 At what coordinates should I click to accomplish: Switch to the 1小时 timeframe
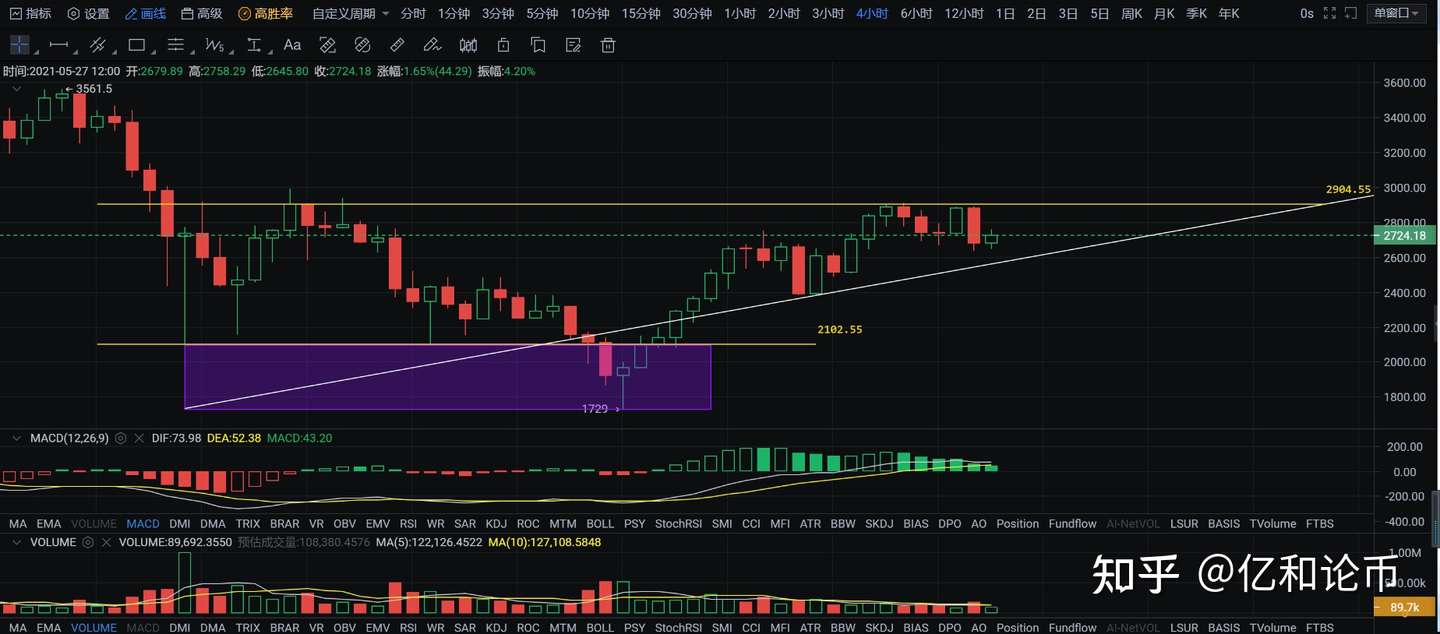(740, 14)
